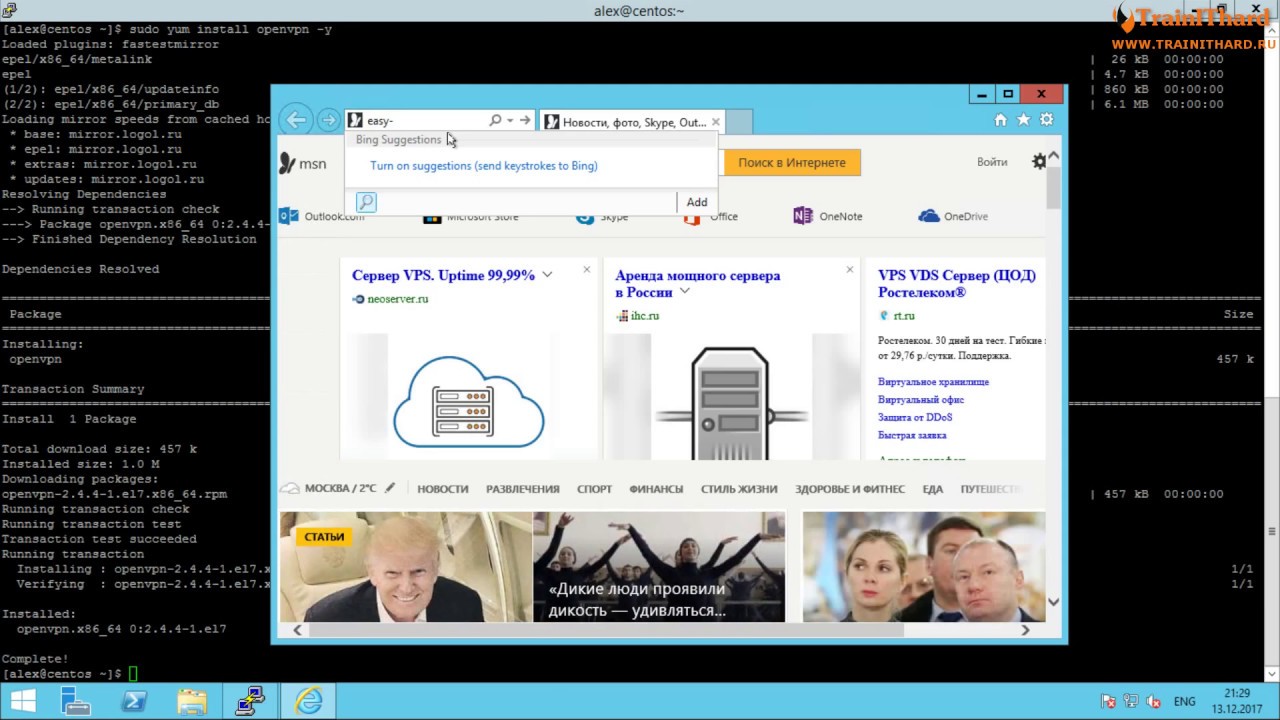Click the horizontal scrollbar left arrow
This screenshot has width=1280, height=720.
pyautogui.click(x=297, y=629)
